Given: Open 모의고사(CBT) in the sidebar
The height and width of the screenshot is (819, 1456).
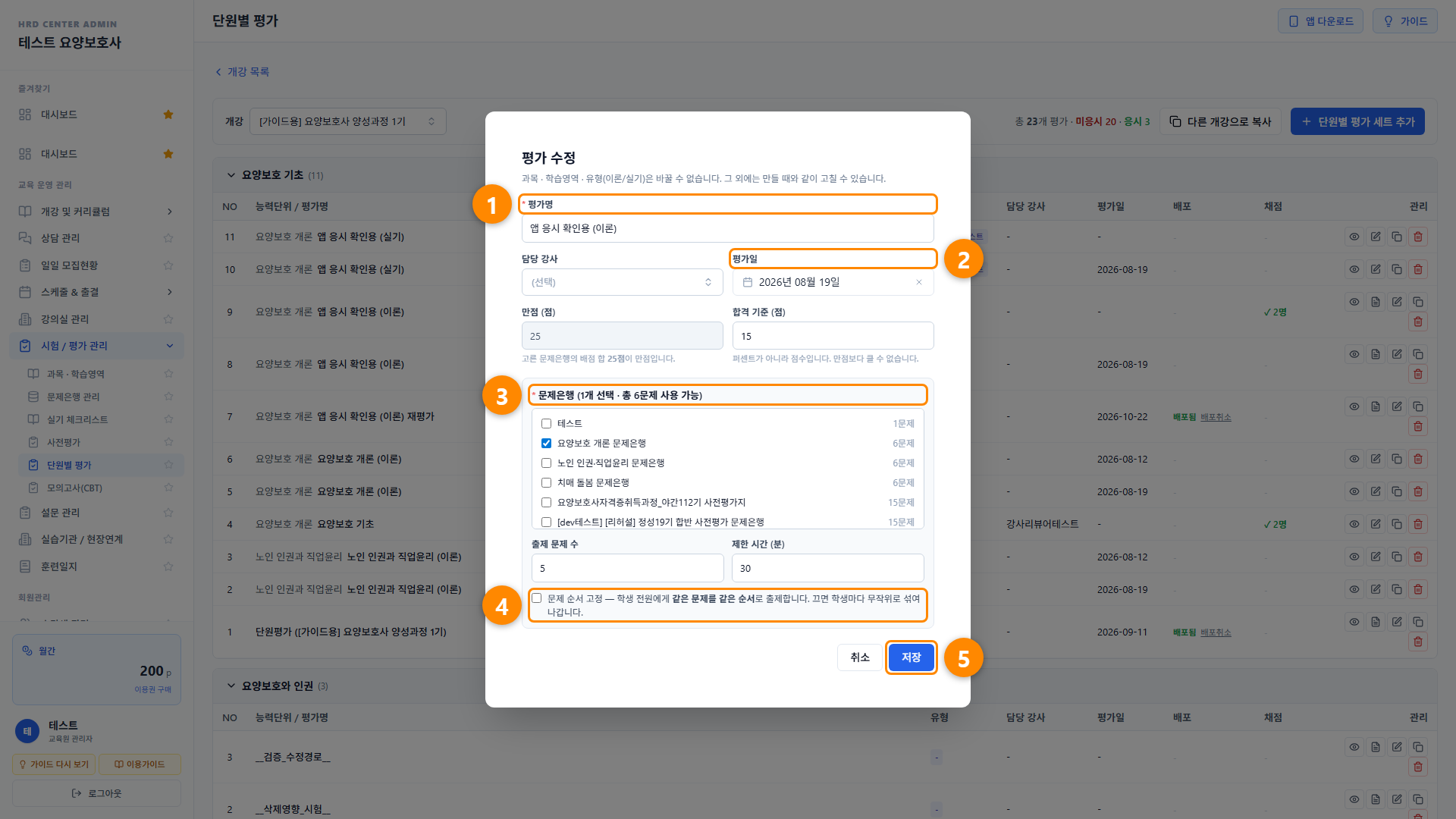Looking at the screenshot, I should [x=74, y=488].
